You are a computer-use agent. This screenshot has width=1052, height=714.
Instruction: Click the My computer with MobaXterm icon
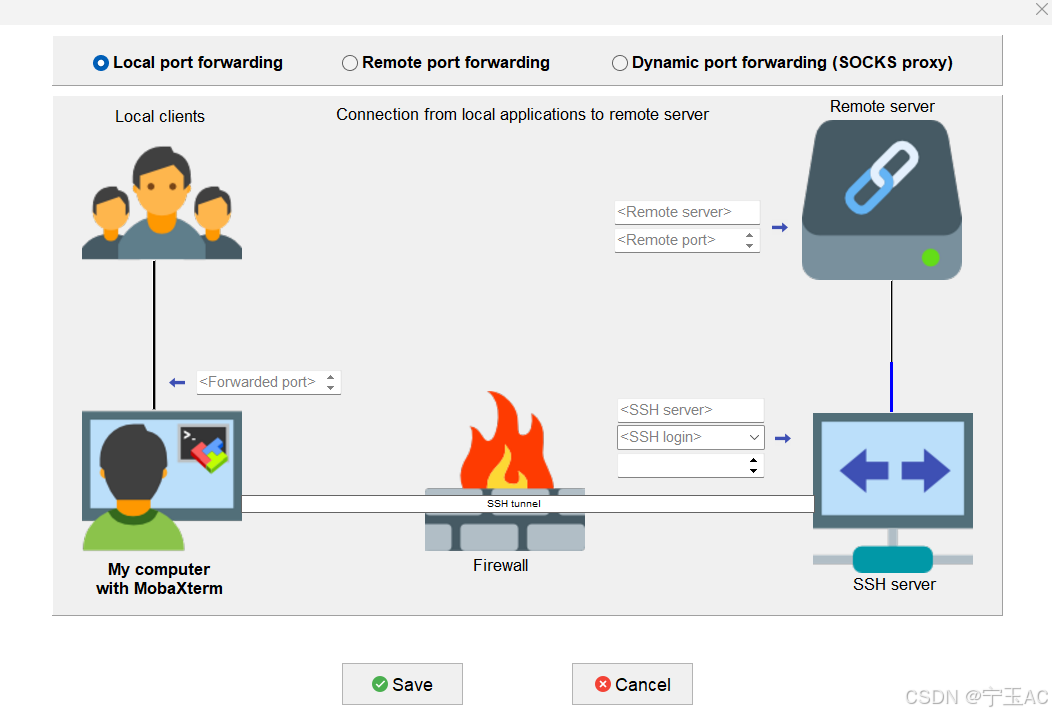(x=162, y=480)
